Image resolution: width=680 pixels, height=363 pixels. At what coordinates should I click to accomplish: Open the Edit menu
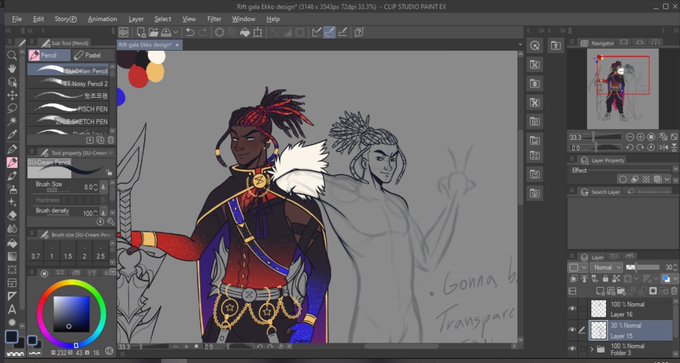click(x=39, y=19)
